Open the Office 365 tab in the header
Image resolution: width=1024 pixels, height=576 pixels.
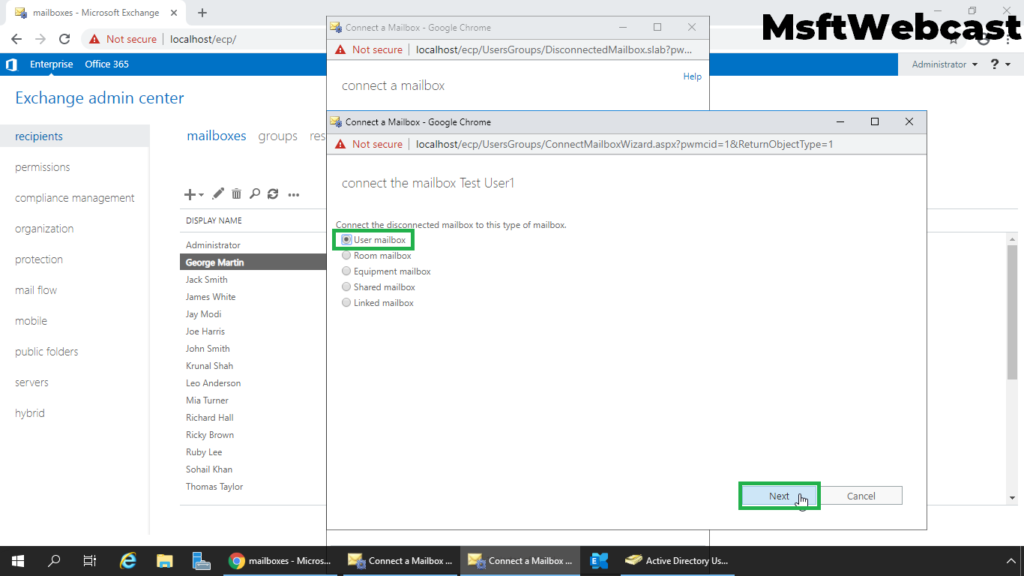(x=106, y=64)
